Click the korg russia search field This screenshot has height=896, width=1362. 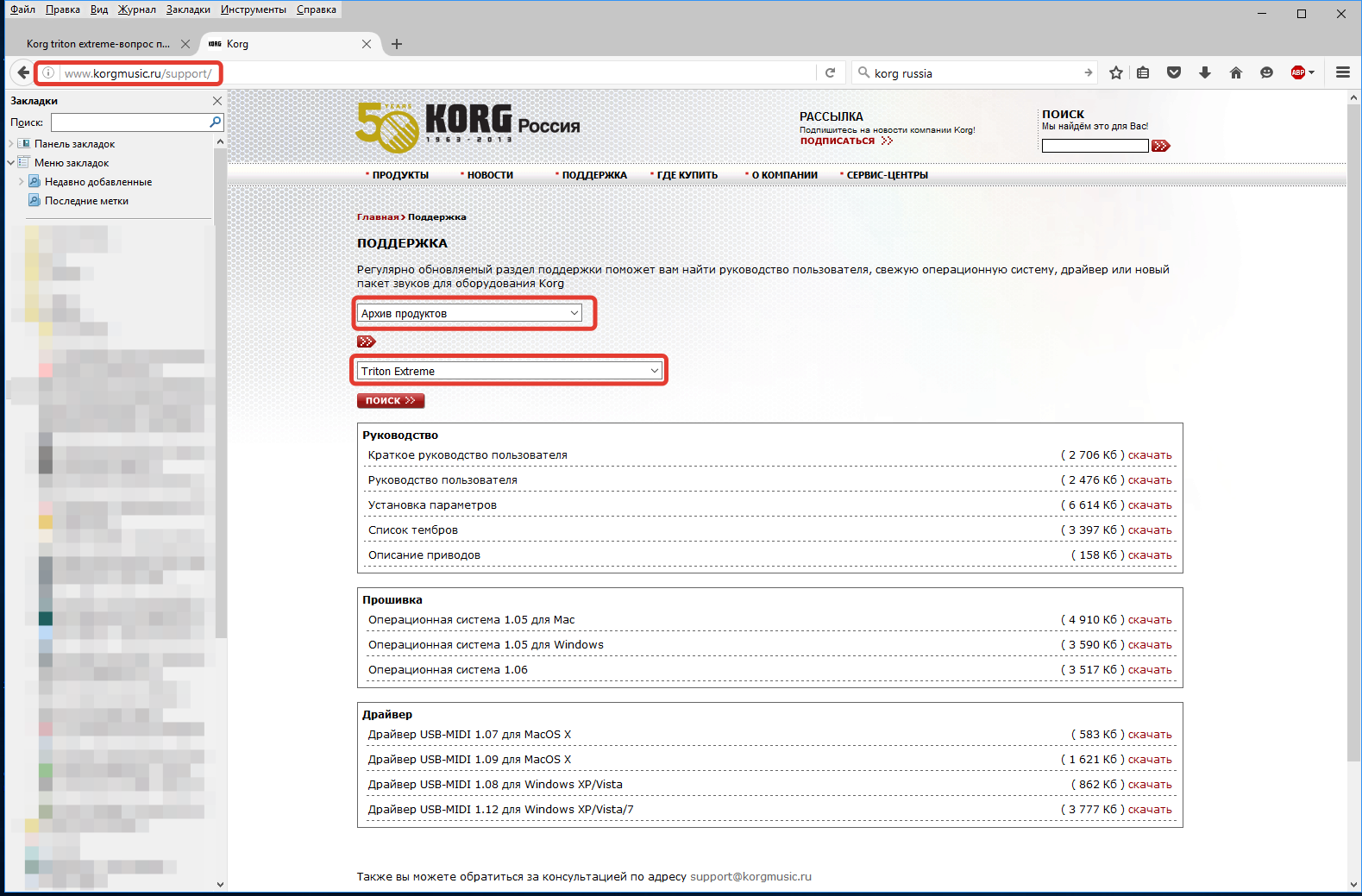click(x=975, y=73)
